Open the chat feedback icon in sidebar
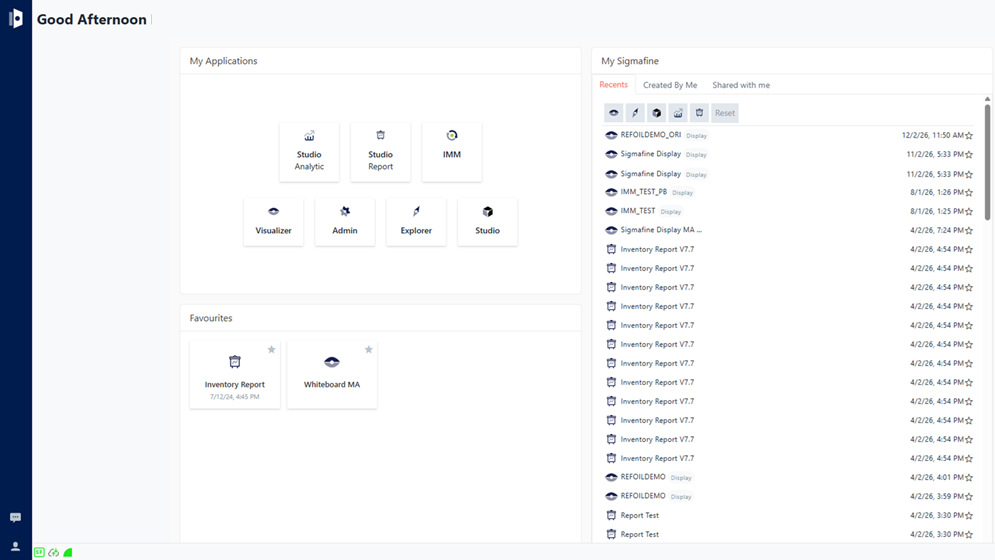 pos(15,518)
